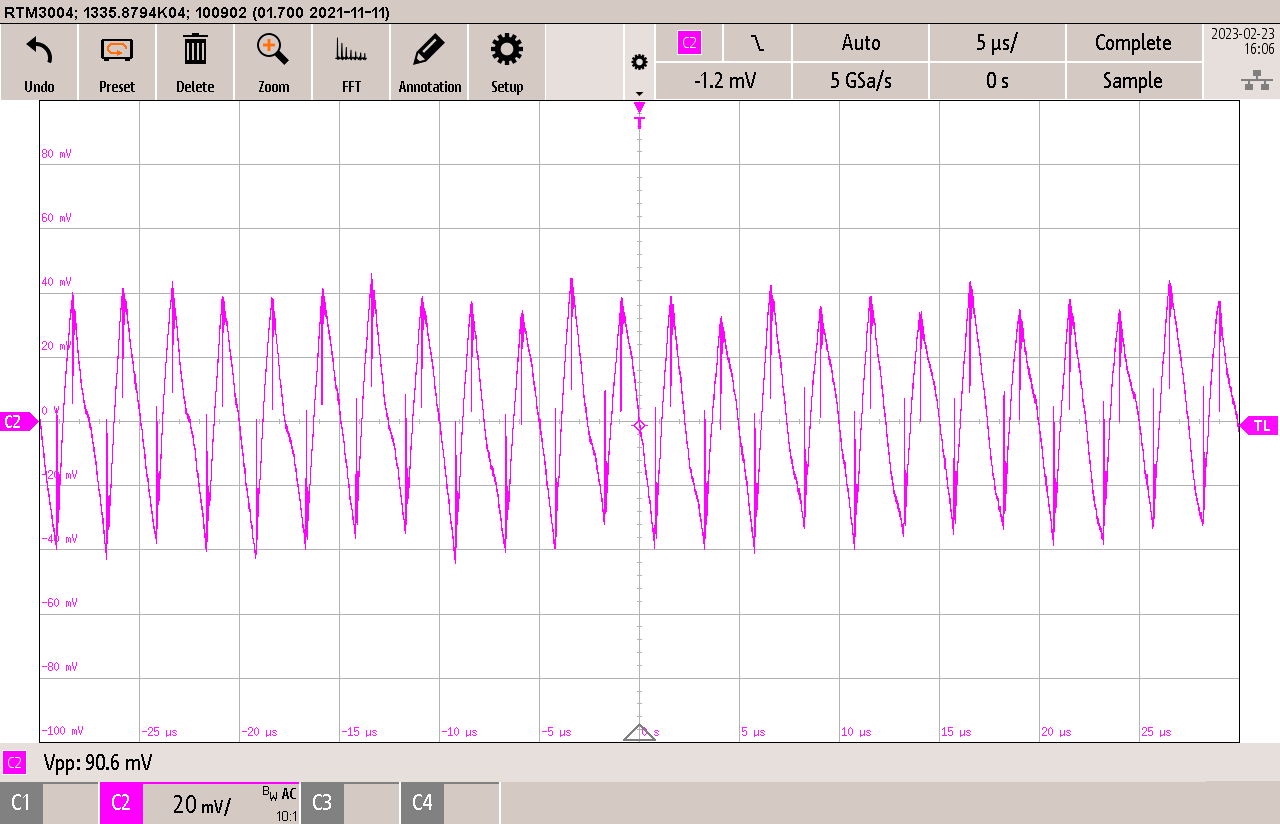Click the 2023-02-23 date and time
This screenshot has width=1280, height=824.
[x=1243, y=41]
